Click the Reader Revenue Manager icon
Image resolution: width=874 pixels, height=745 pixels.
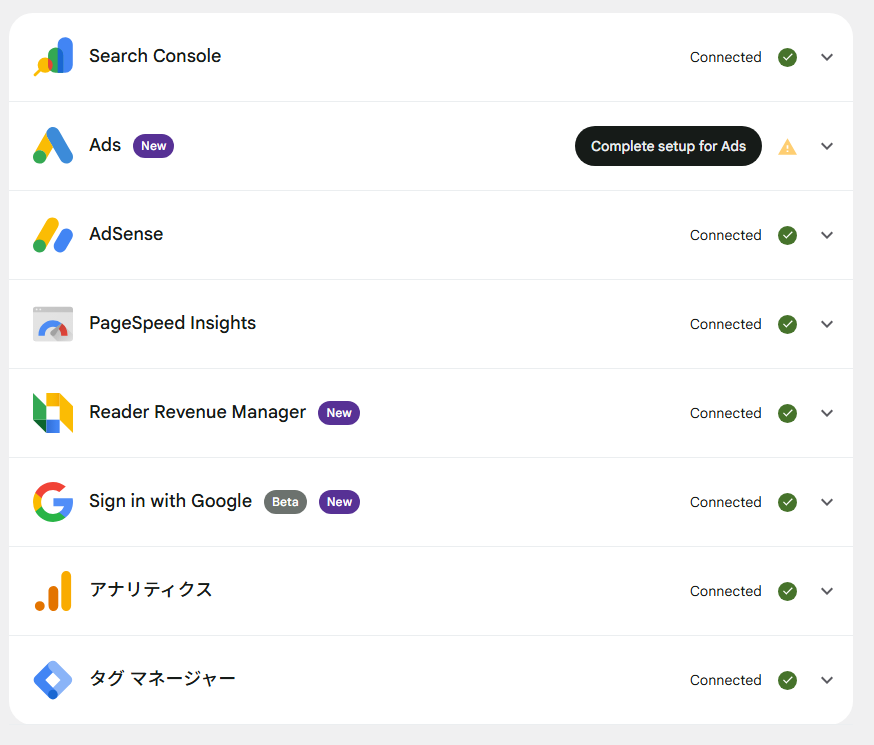click(x=53, y=413)
